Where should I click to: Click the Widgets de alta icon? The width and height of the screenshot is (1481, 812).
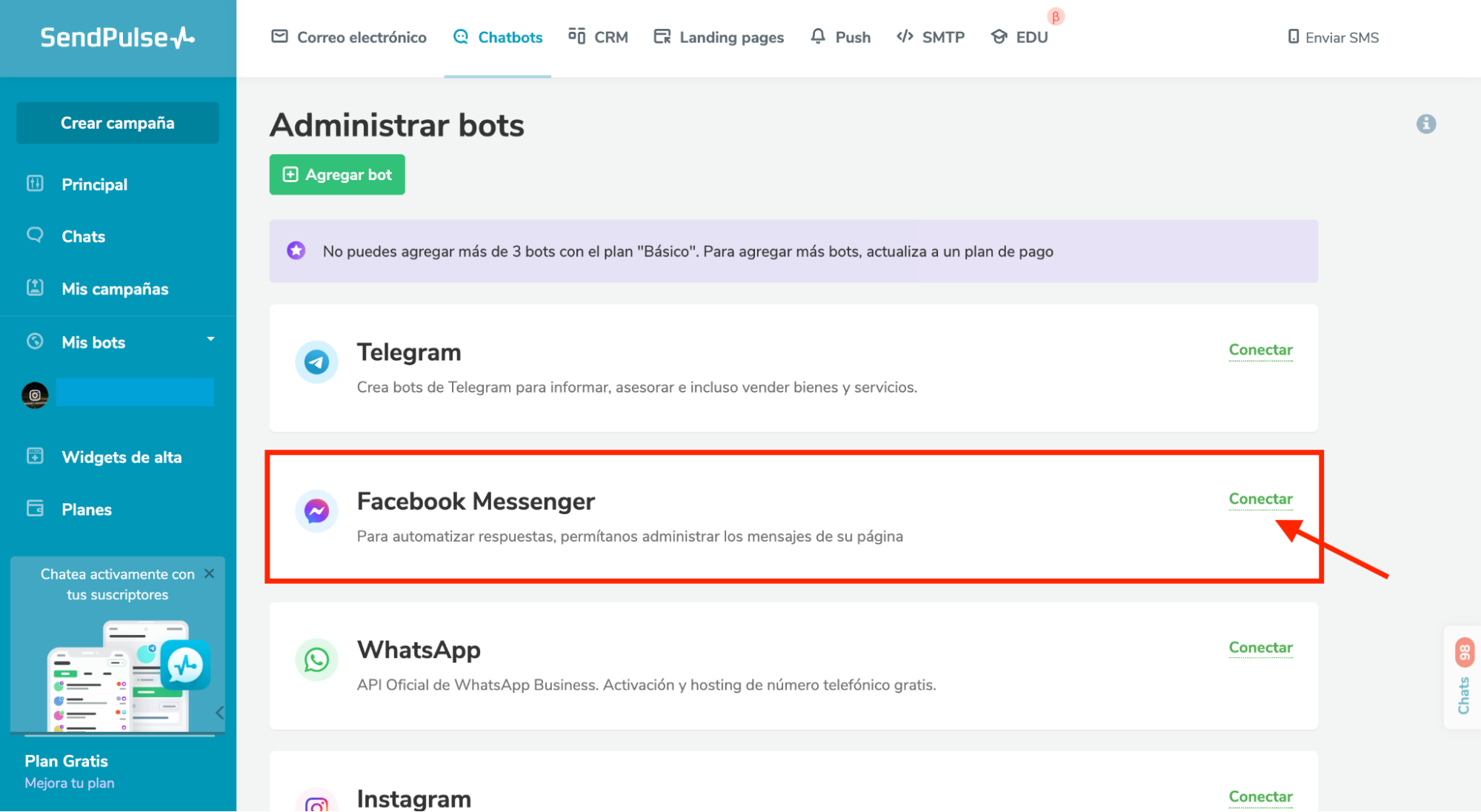tap(35, 456)
